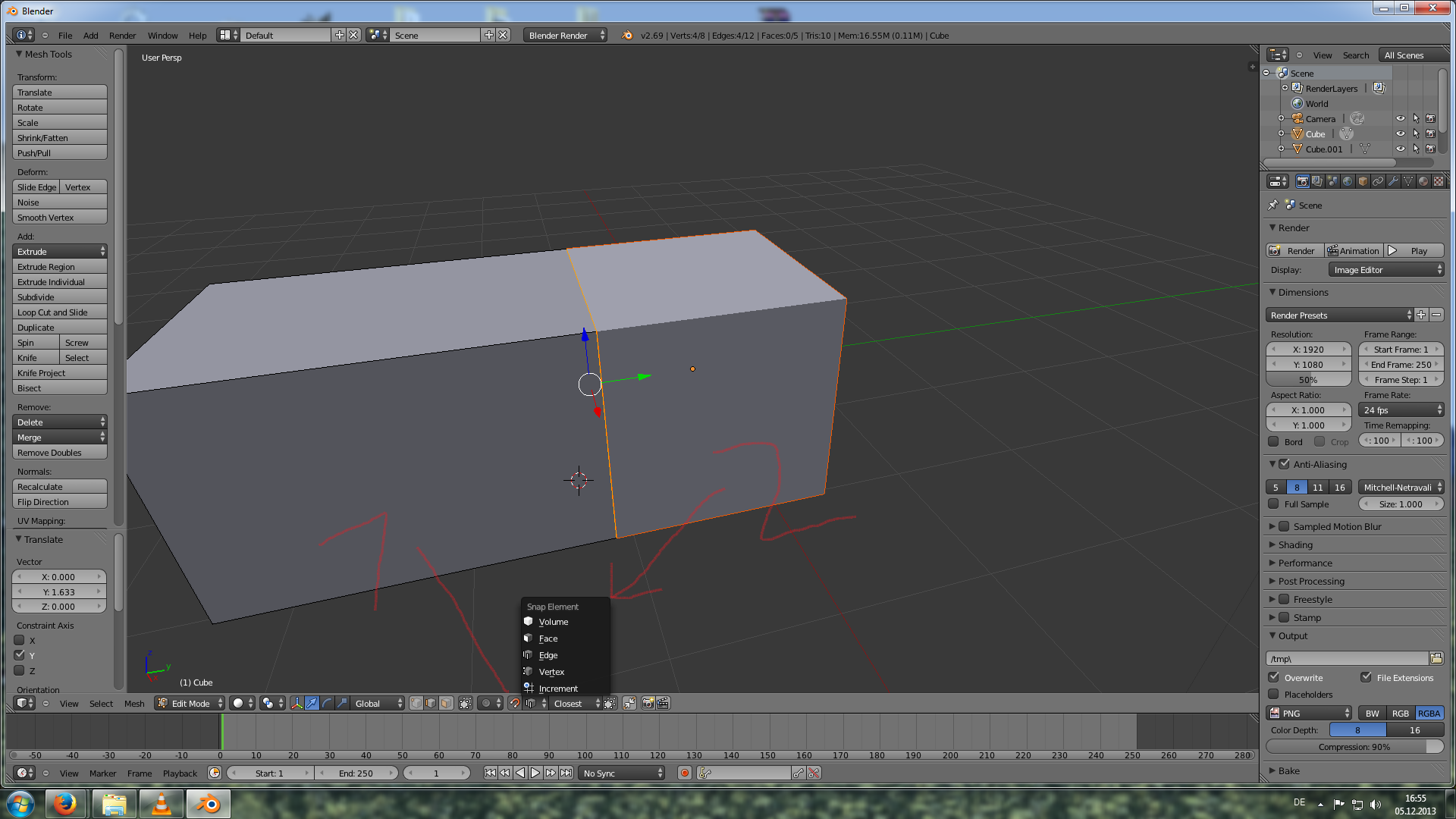The image size is (1456, 819).
Task: Expand the Shading render panel
Action: pyautogui.click(x=1295, y=544)
